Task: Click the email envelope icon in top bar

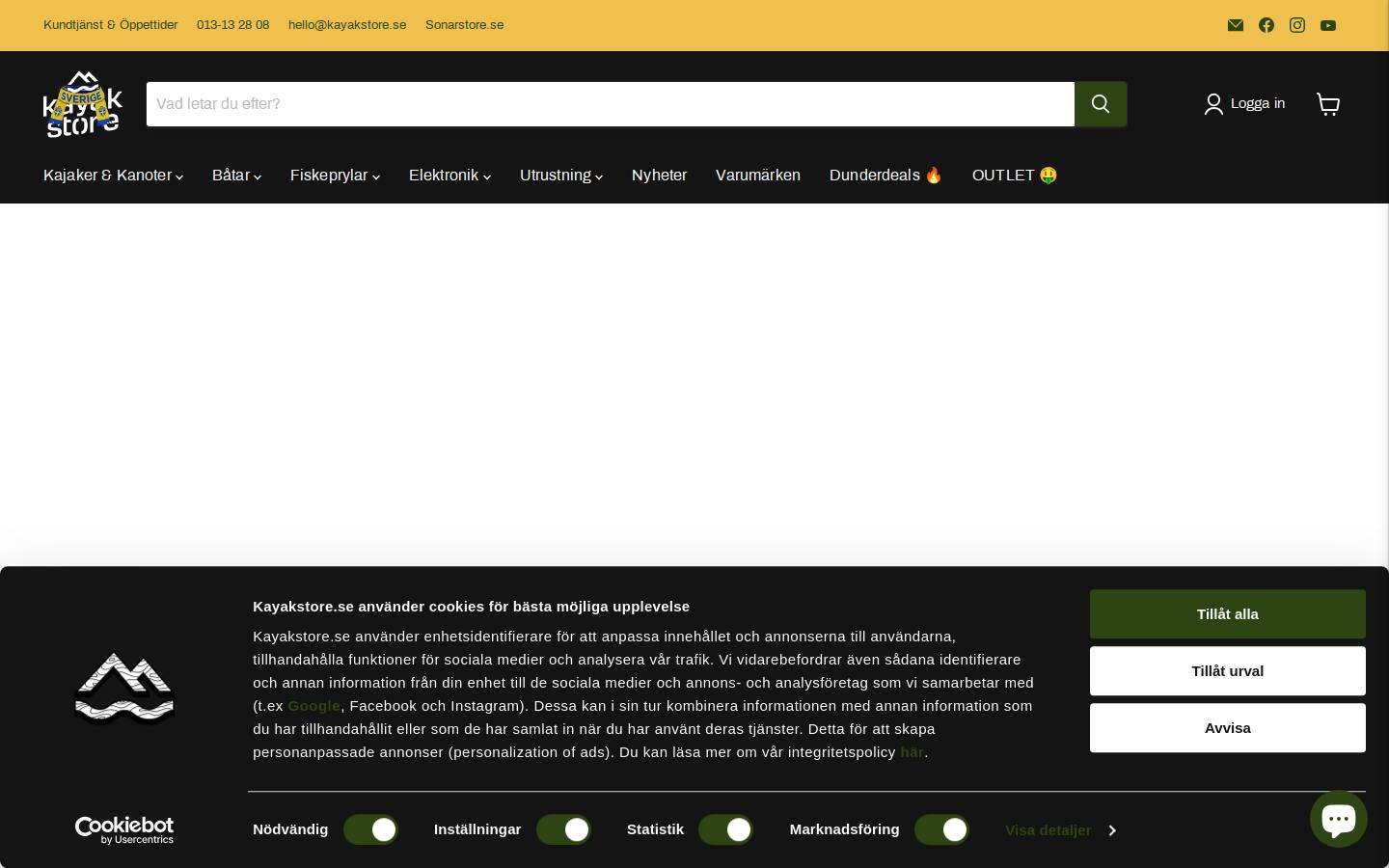Action: tap(1236, 25)
